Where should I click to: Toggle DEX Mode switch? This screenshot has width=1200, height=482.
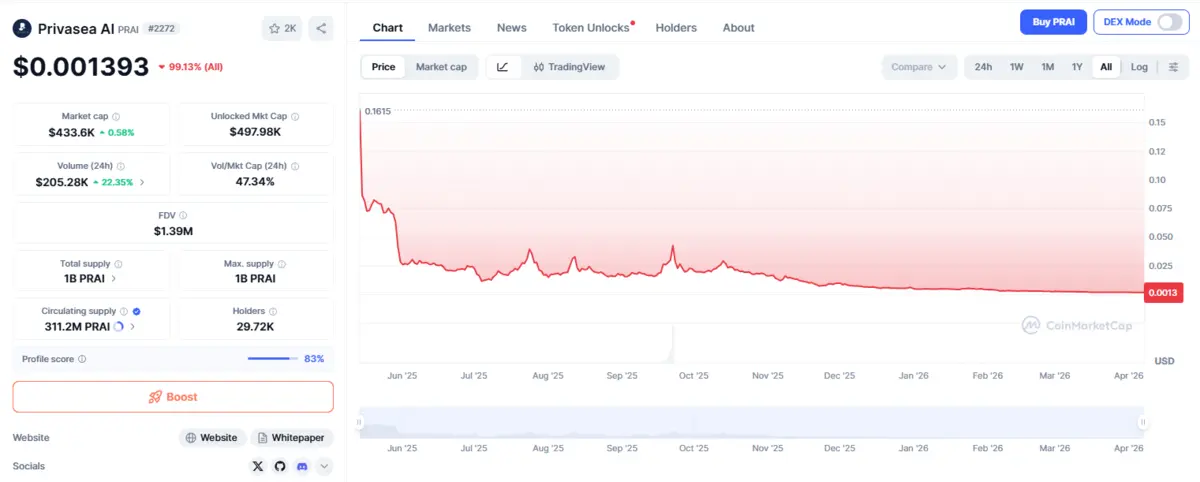pyautogui.click(x=1168, y=22)
